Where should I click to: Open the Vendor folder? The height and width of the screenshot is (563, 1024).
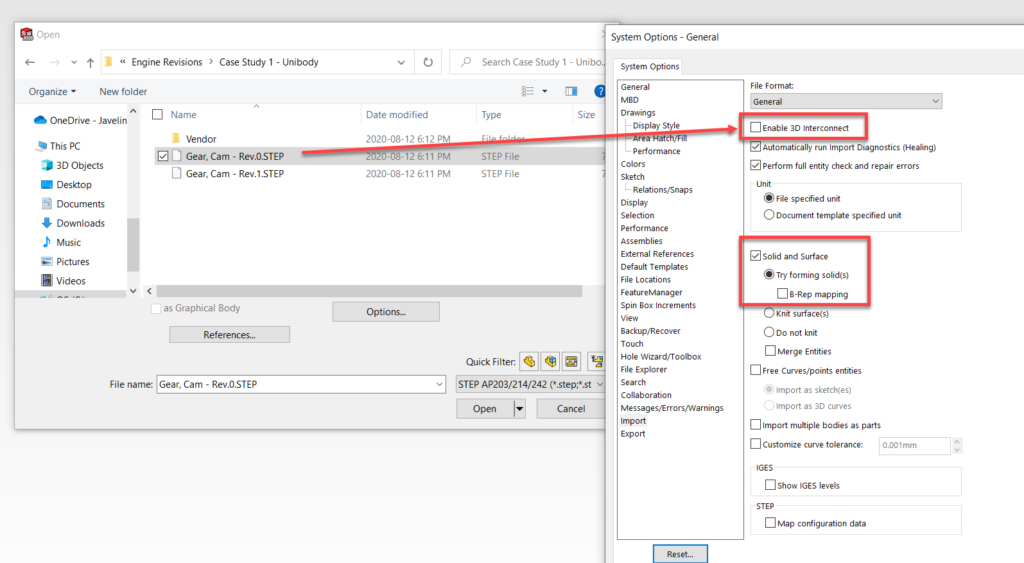tap(193, 139)
